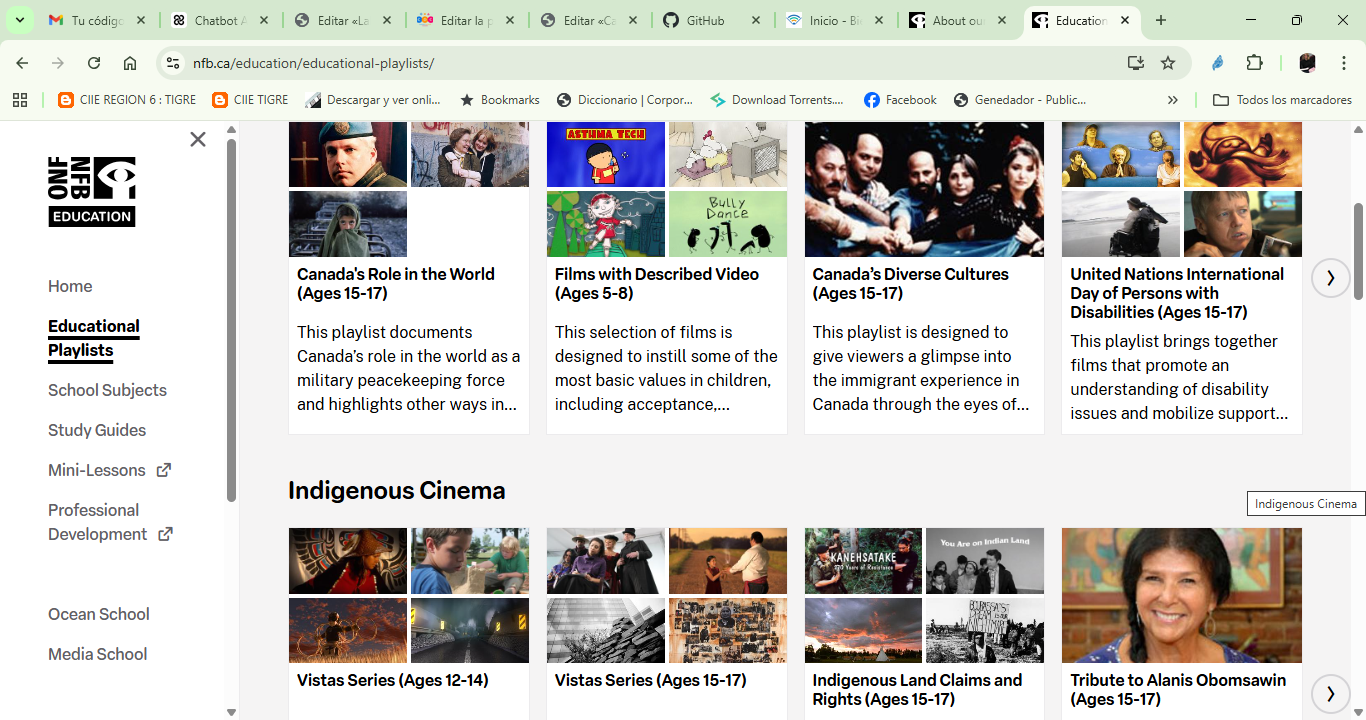The height and width of the screenshot is (720, 1366).
Task: Select the Chatbot browser tab
Action: pos(213,19)
